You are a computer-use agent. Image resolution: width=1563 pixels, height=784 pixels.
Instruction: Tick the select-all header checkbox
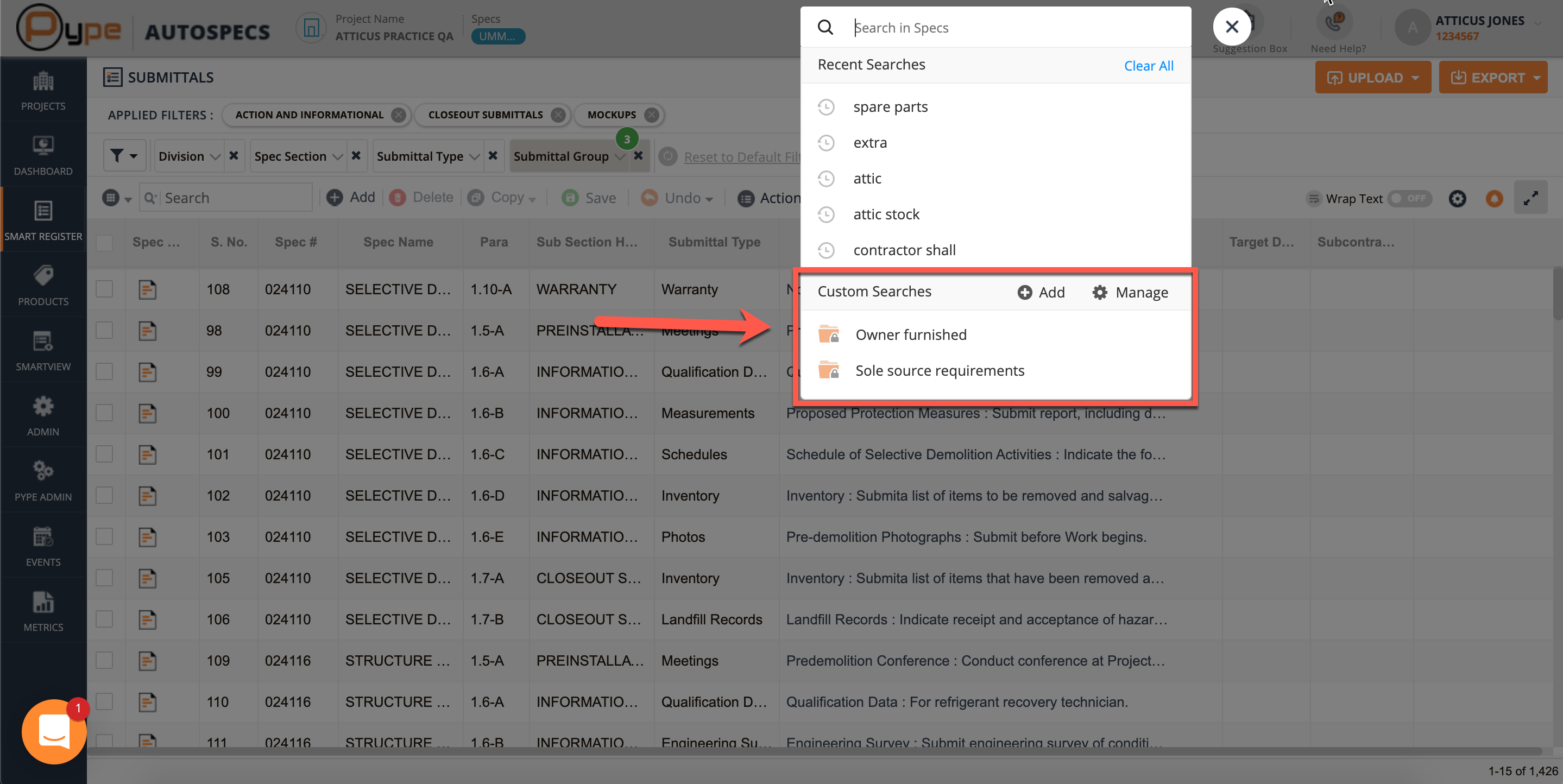(x=104, y=243)
